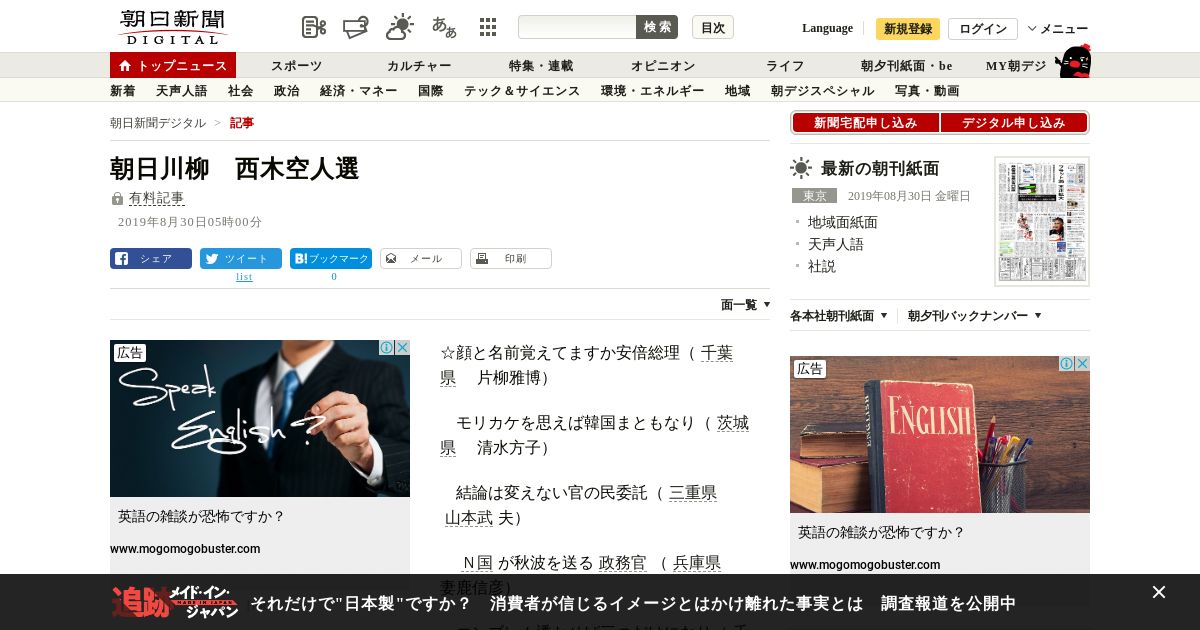Screen dimensions: 1200x630
Task: Click 新聞宅配申し込み button
Action: coord(866,123)
